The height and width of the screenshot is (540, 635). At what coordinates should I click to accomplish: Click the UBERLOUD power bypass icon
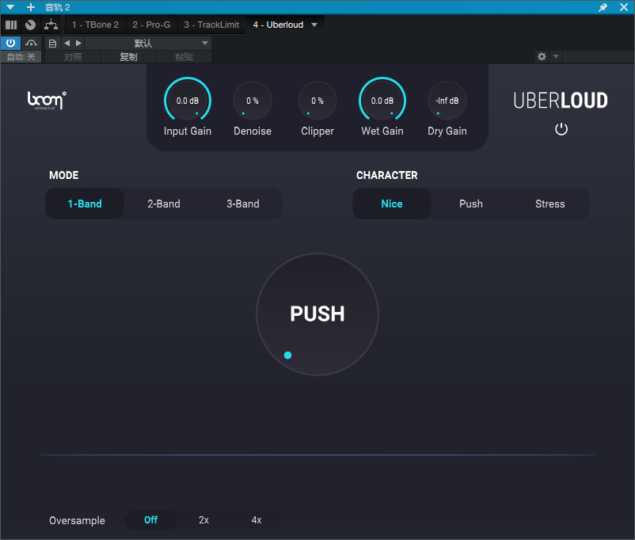tap(561, 129)
